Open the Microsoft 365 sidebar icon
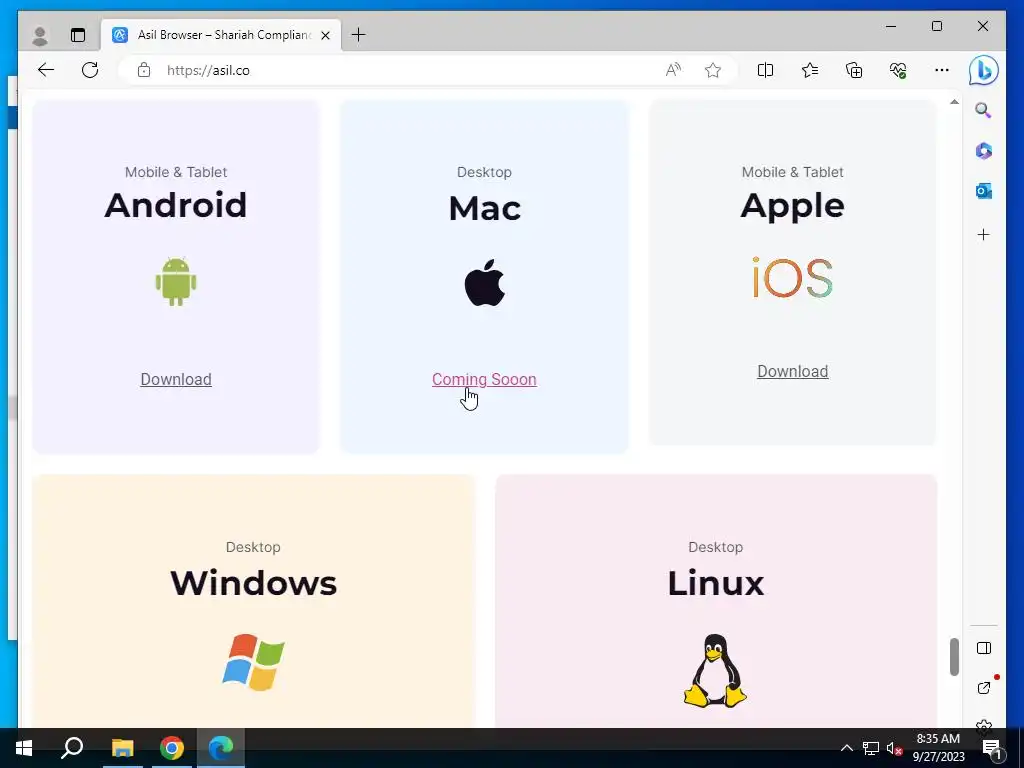The width and height of the screenshot is (1024, 768). 984,151
